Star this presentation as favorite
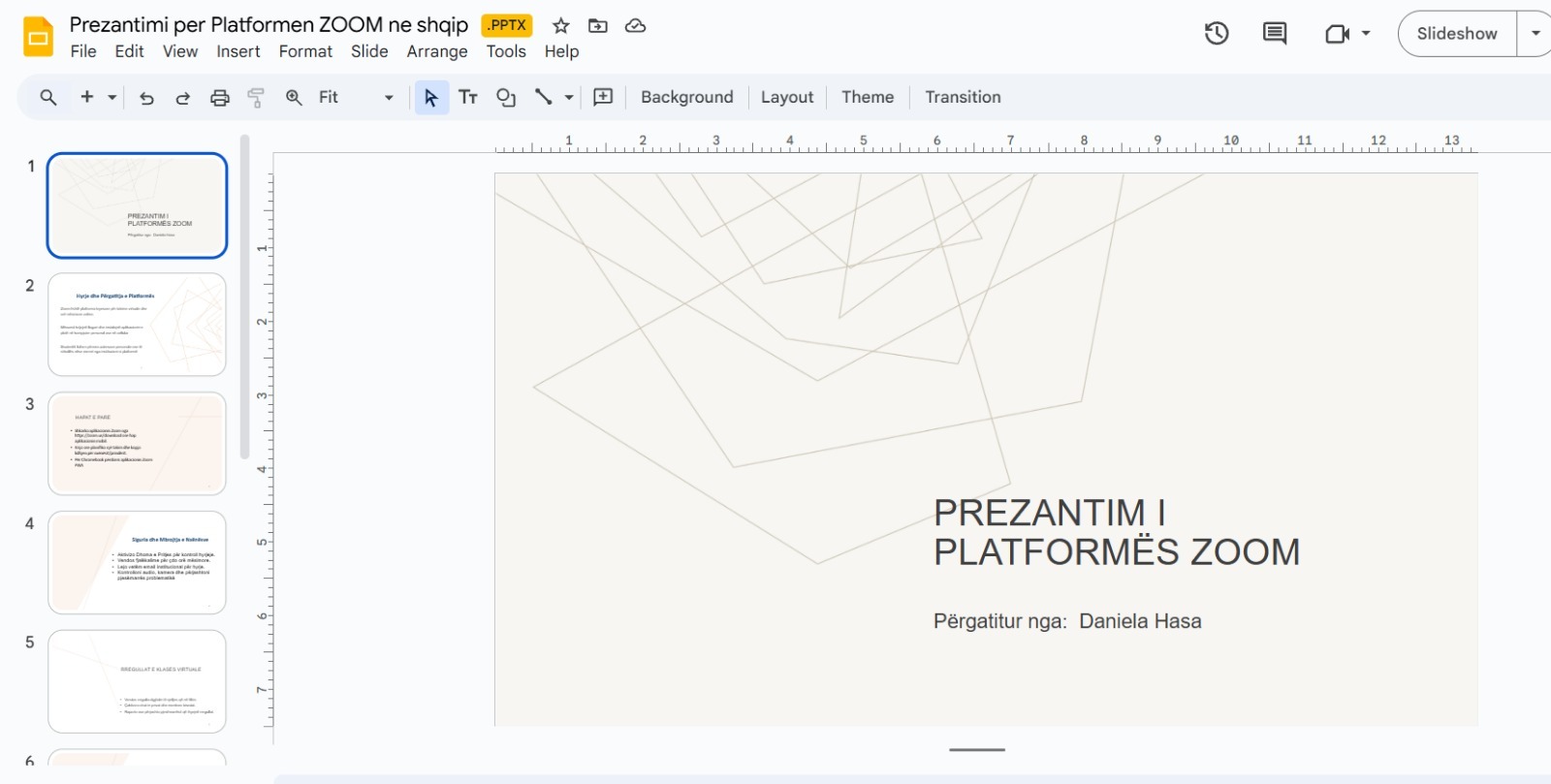Screen dimensions: 1551x784 (x=560, y=26)
